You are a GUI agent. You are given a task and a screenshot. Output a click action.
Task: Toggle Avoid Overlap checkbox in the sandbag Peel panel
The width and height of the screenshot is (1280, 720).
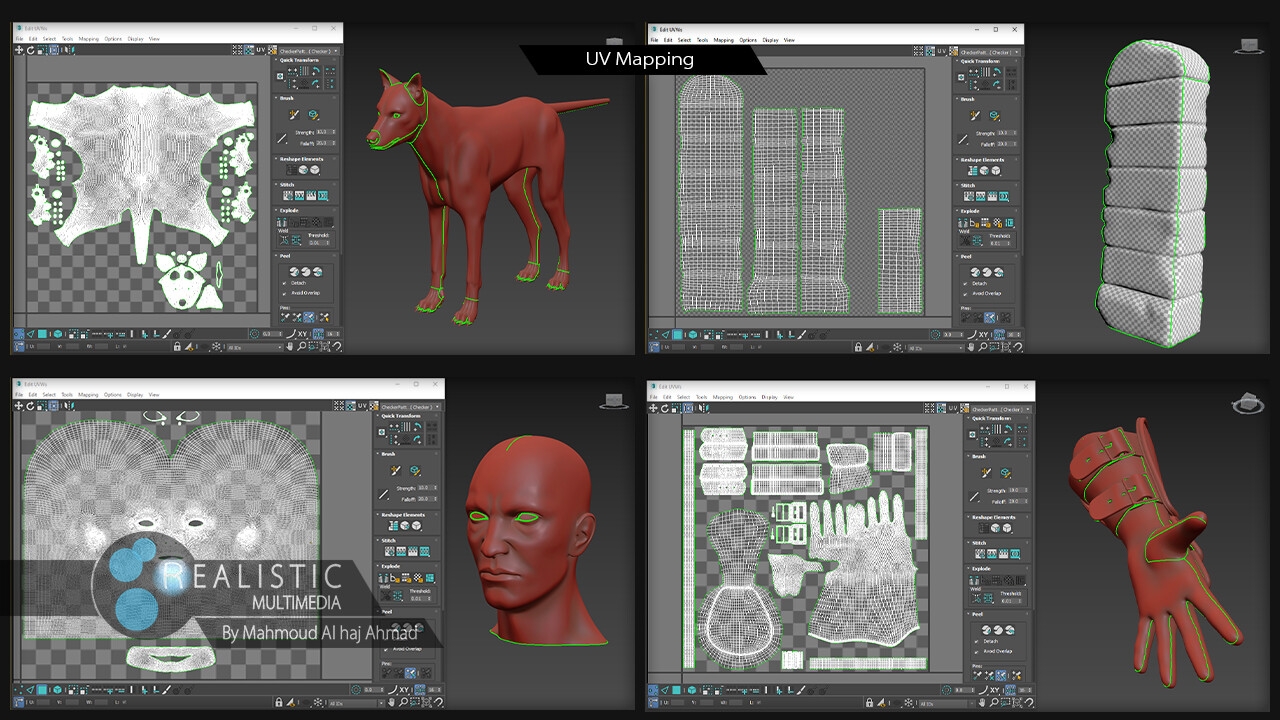pos(966,293)
